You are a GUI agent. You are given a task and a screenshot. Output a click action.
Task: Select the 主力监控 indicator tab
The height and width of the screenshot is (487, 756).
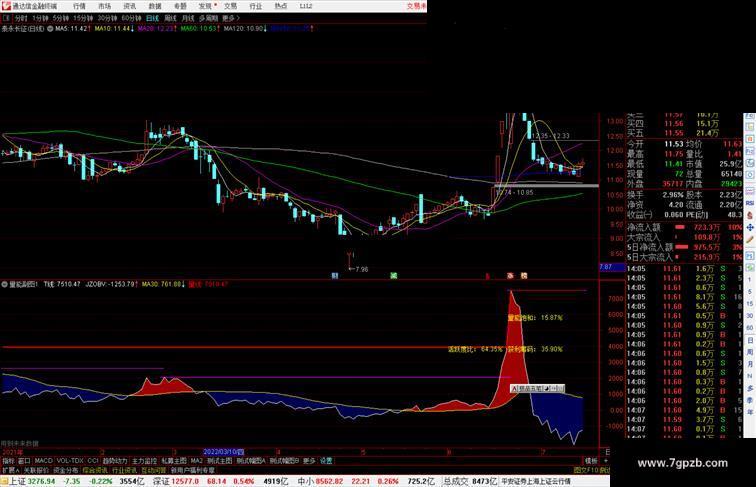tap(144, 461)
